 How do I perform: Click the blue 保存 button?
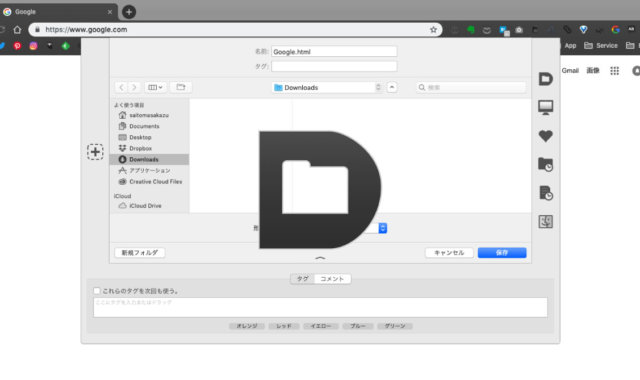(x=502, y=253)
